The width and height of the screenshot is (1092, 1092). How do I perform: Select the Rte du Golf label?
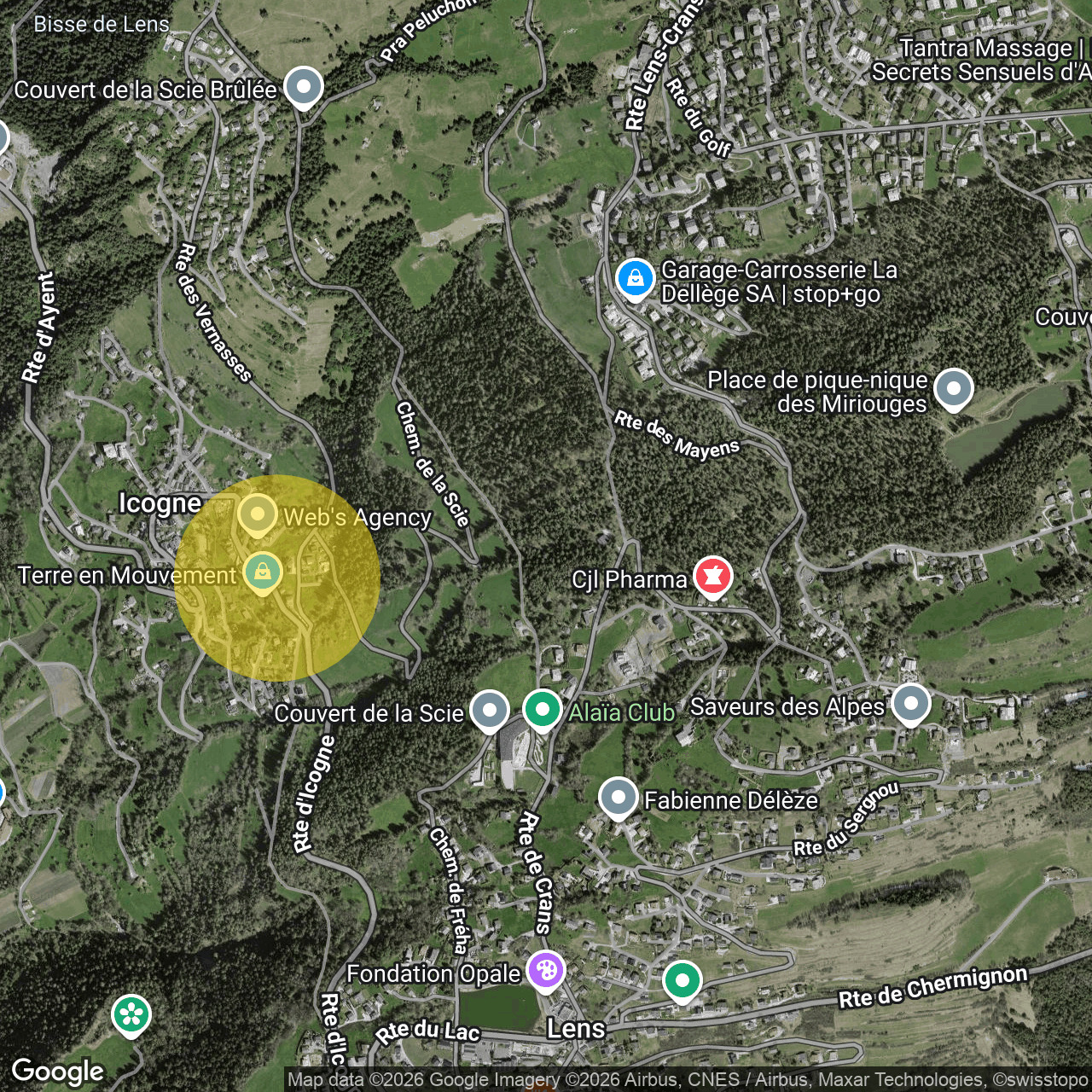click(699, 118)
